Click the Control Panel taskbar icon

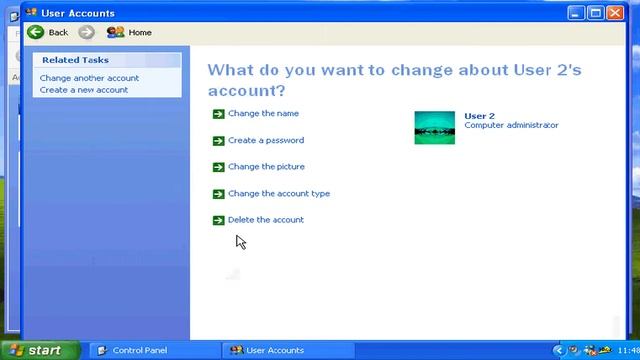coord(102,350)
